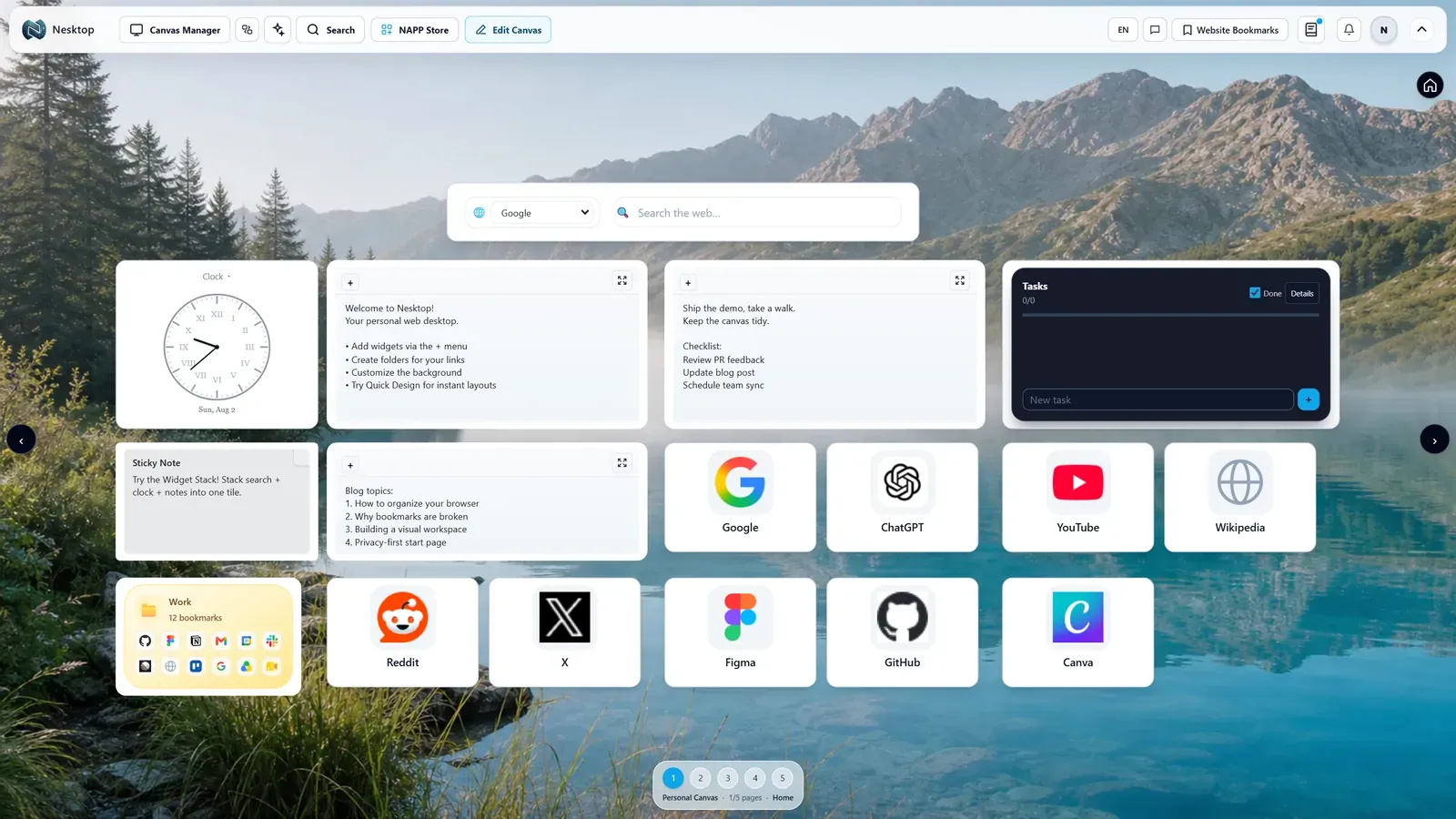Open the notes list icon in header
The height and width of the screenshot is (819, 1456).
(x=1311, y=30)
